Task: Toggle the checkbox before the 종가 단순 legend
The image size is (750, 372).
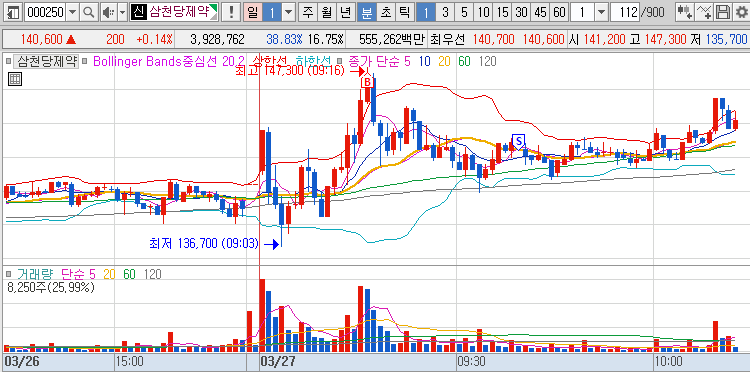Action: click(340, 61)
